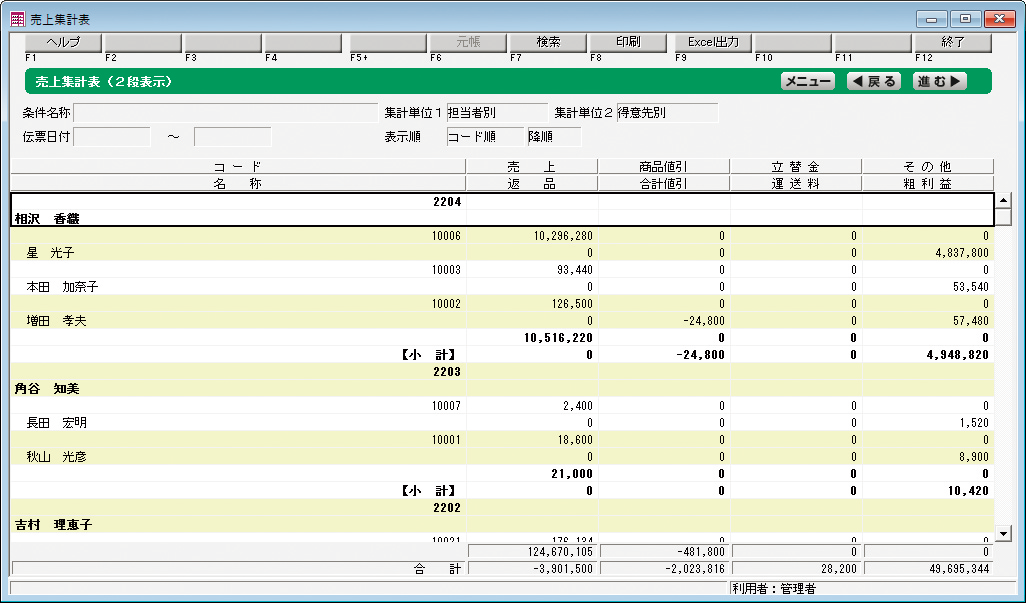Screen dimensions: 1026x603
Task: Click the 降順 sort order field
Action: 554,137
